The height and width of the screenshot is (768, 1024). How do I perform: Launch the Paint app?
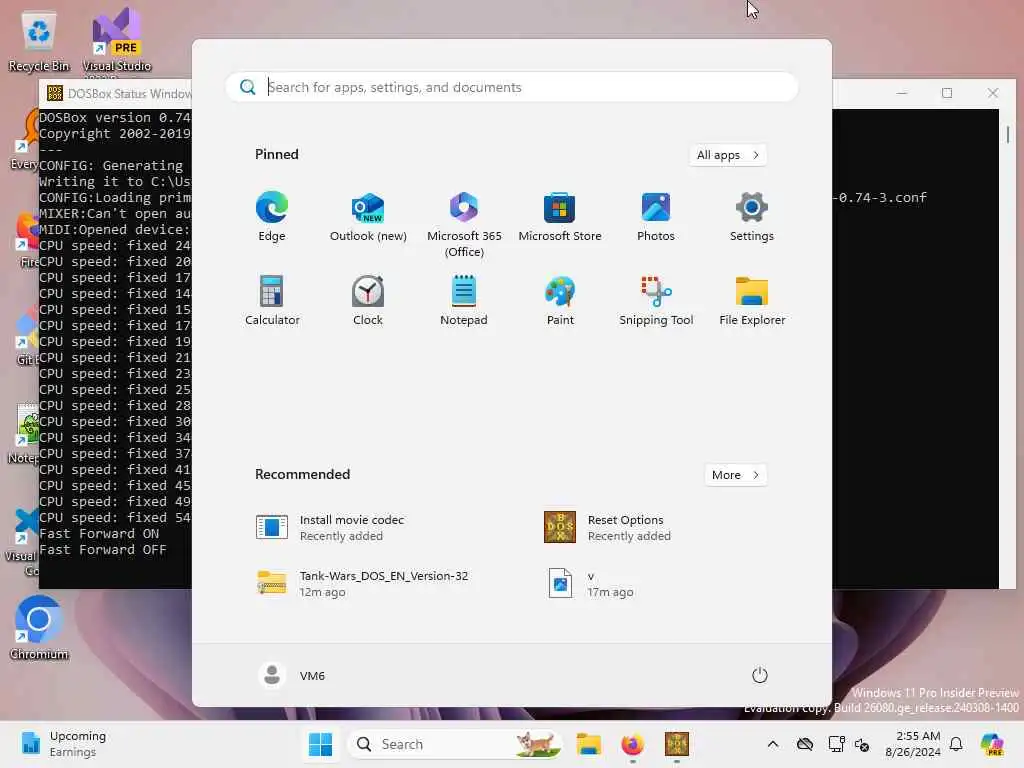pos(560,300)
